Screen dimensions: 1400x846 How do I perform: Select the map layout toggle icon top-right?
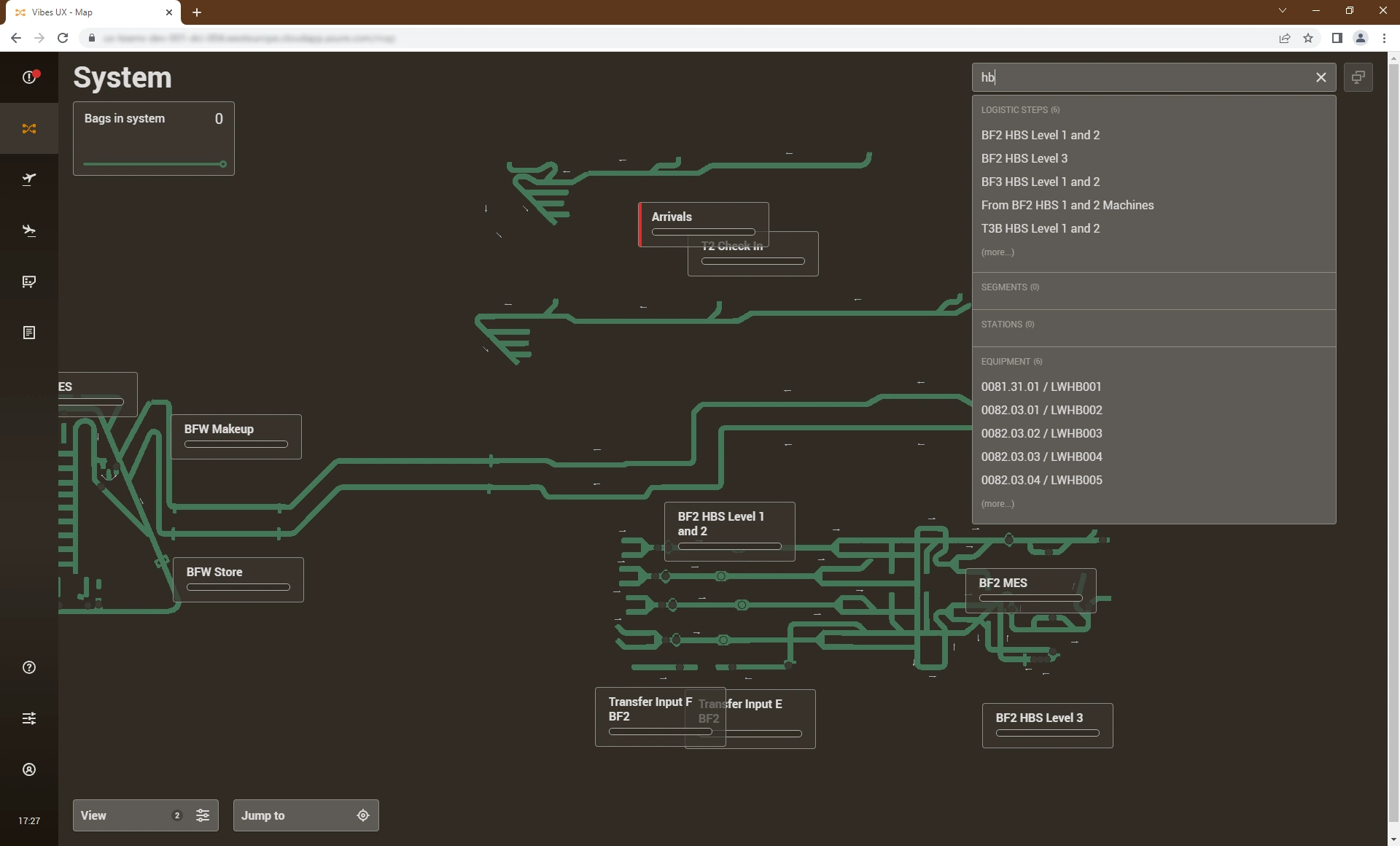pyautogui.click(x=1359, y=77)
